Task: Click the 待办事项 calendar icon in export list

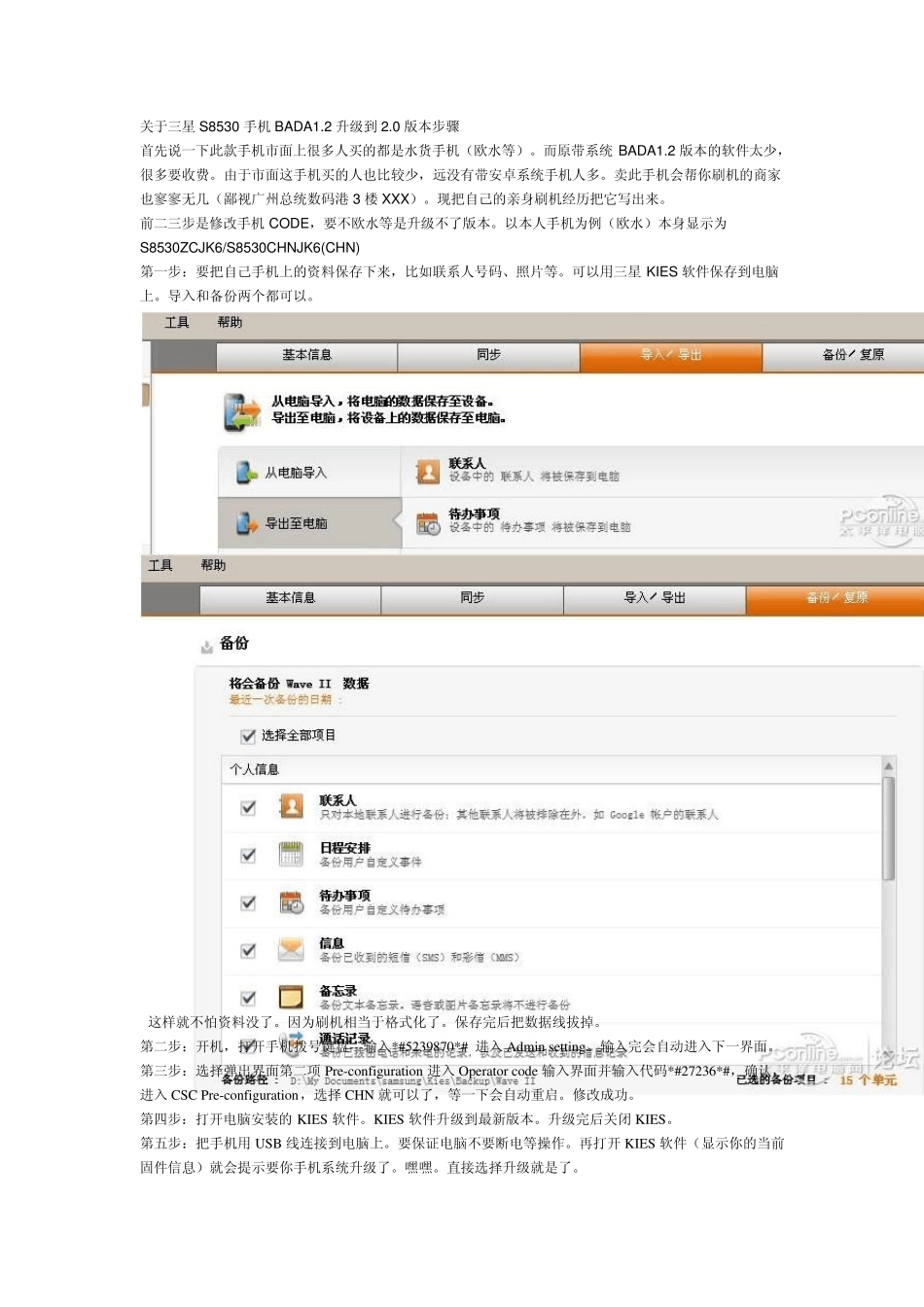Action: [428, 523]
